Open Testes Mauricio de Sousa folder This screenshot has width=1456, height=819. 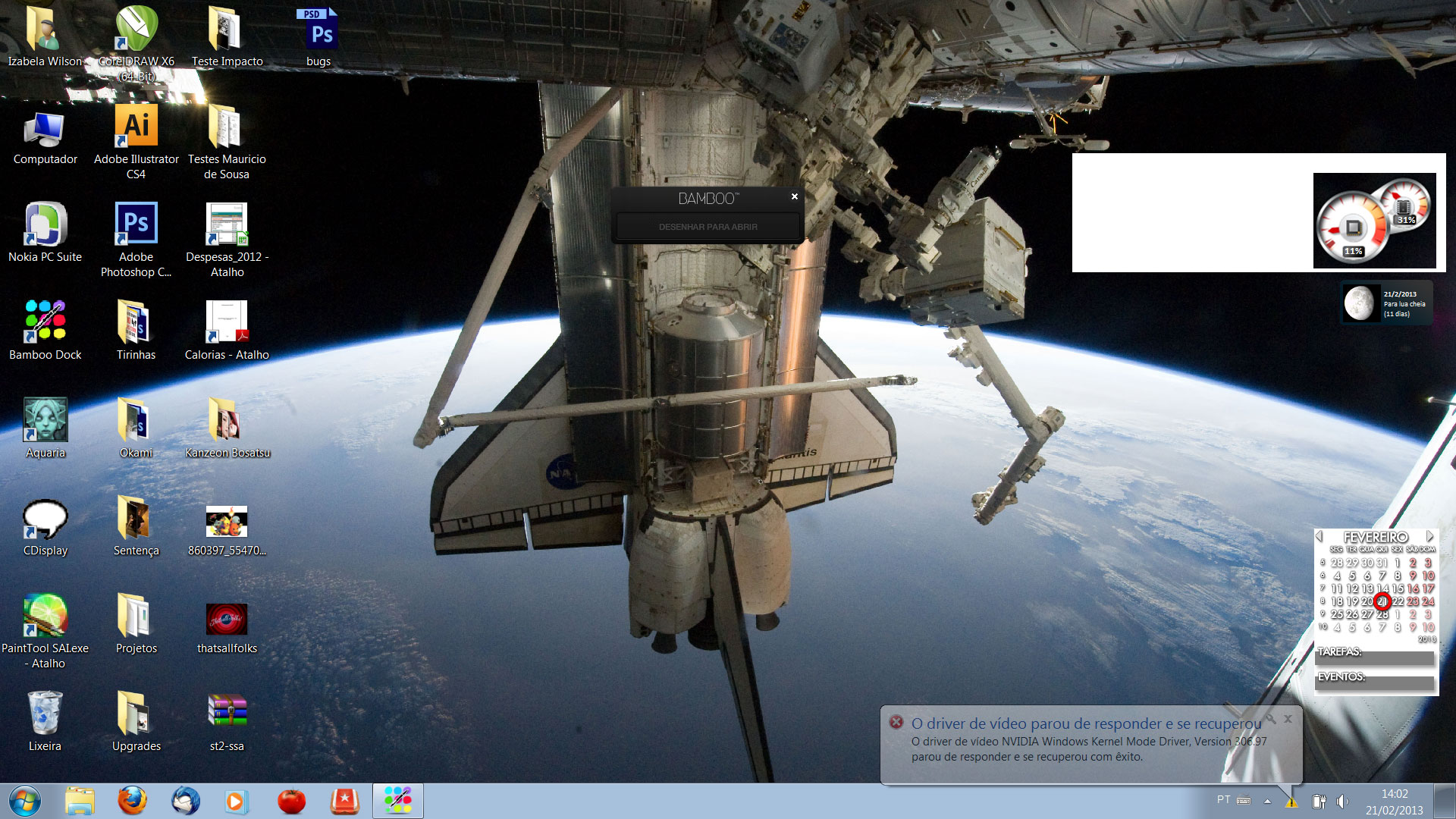(227, 143)
